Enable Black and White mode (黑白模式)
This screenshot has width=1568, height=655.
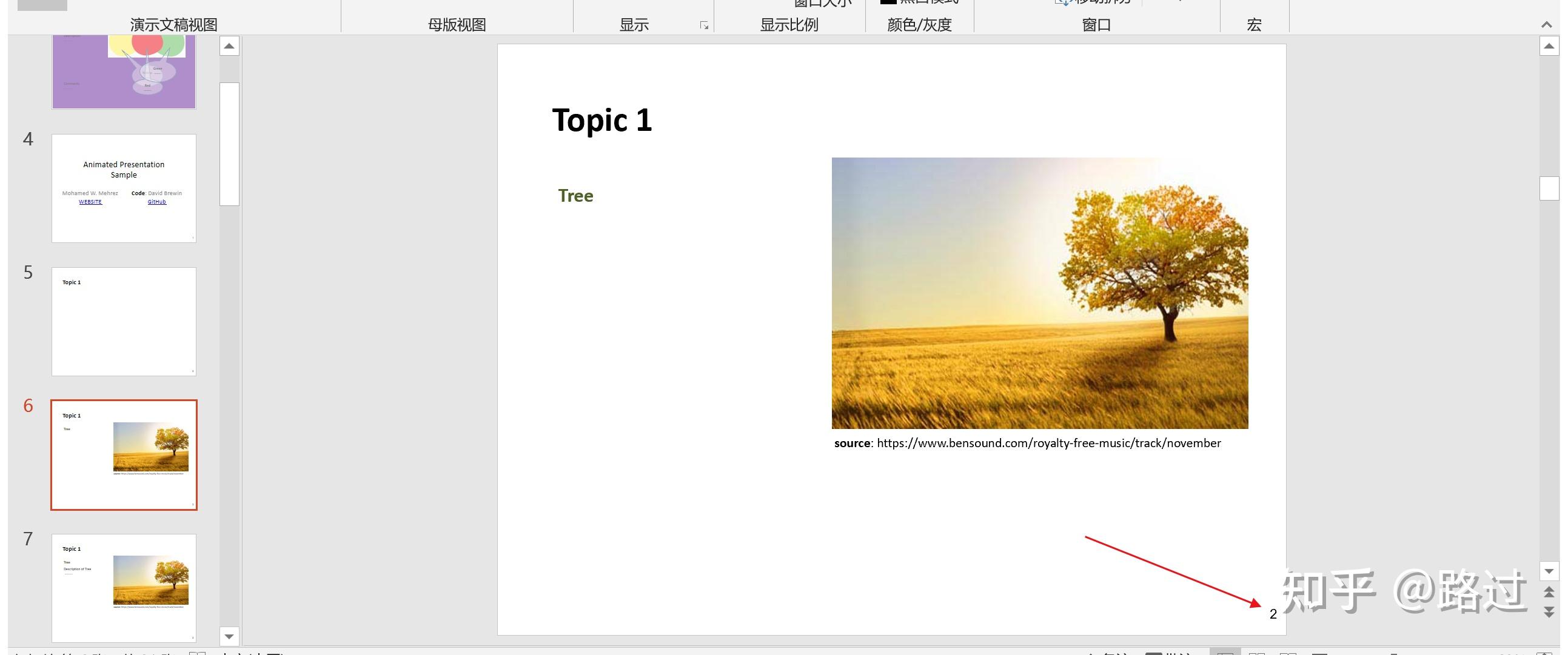point(920,3)
